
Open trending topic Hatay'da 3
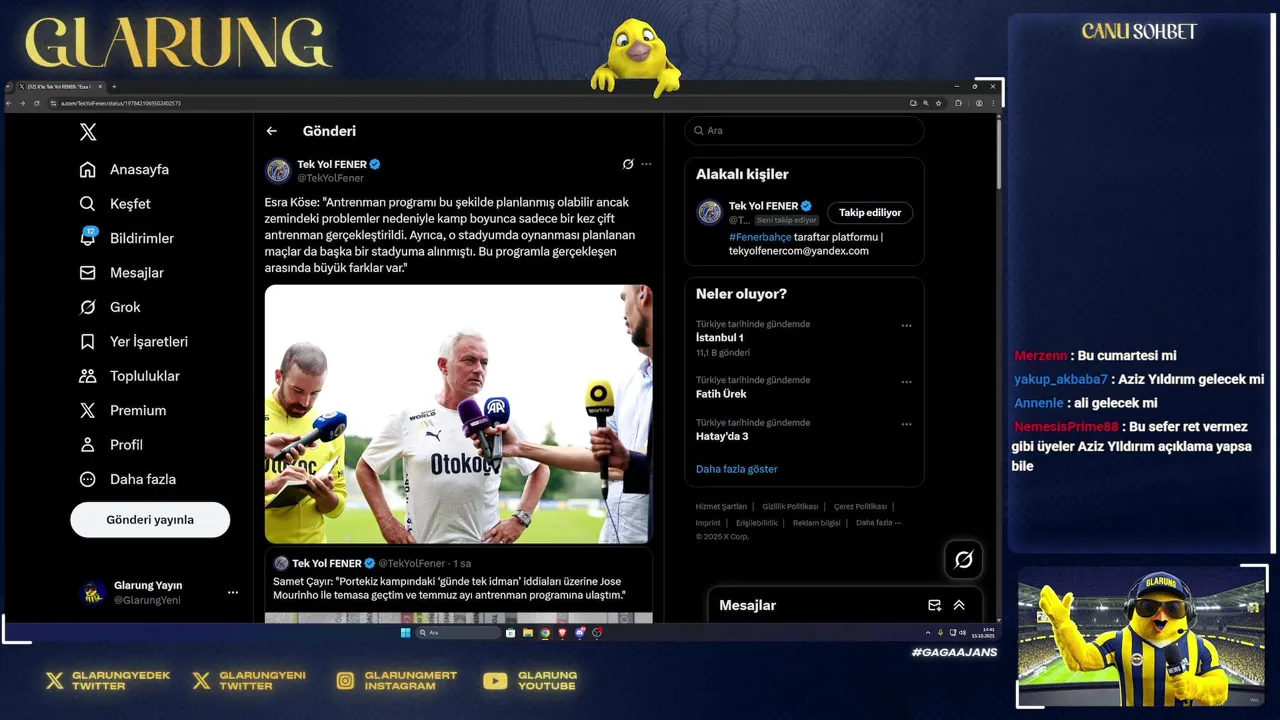click(x=722, y=436)
